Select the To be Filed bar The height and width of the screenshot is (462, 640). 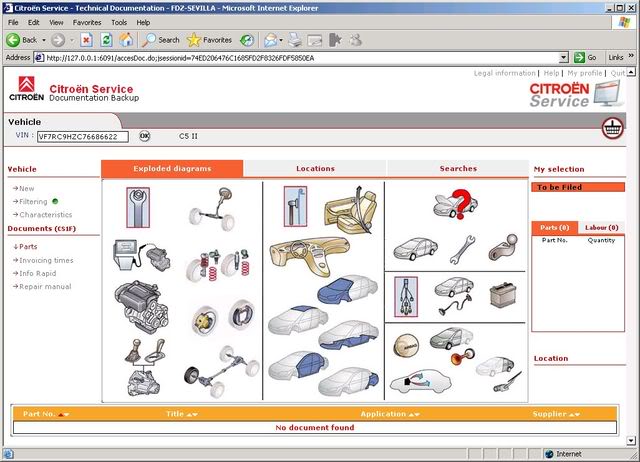578,187
